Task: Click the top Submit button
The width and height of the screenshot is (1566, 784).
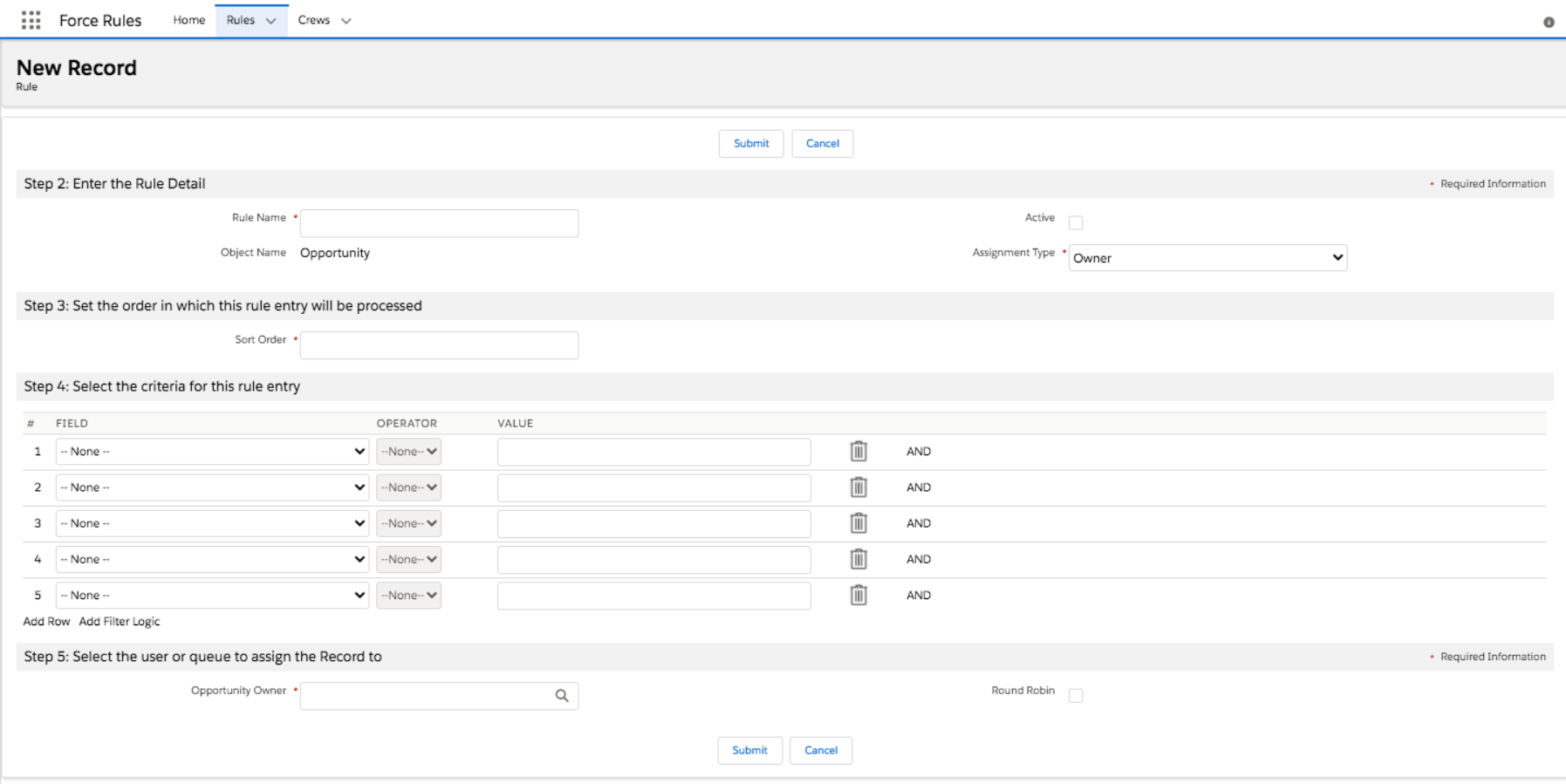Action: pyautogui.click(x=750, y=144)
